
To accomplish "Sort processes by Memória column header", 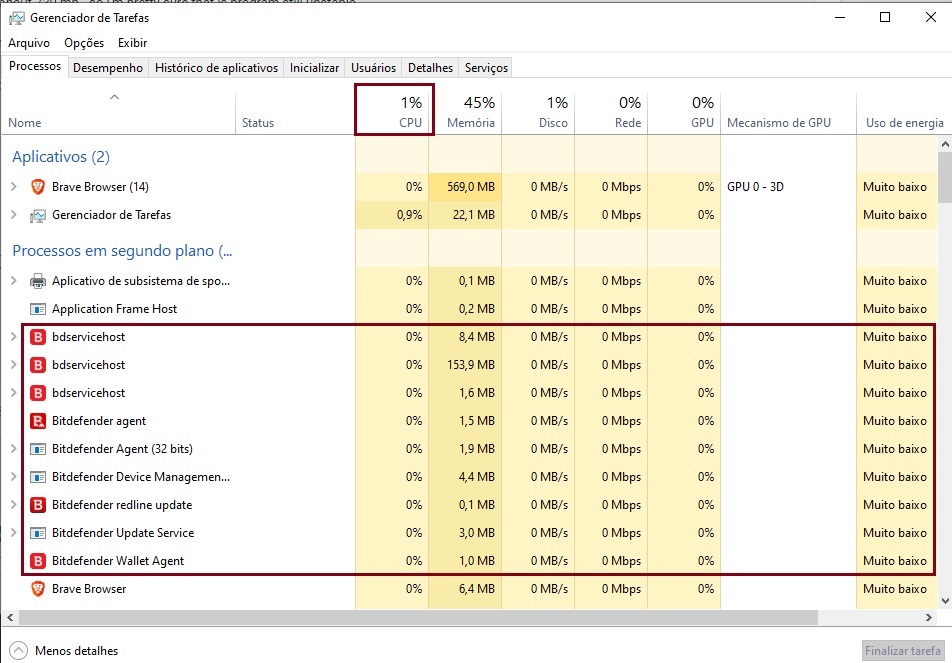I will tap(470, 112).
